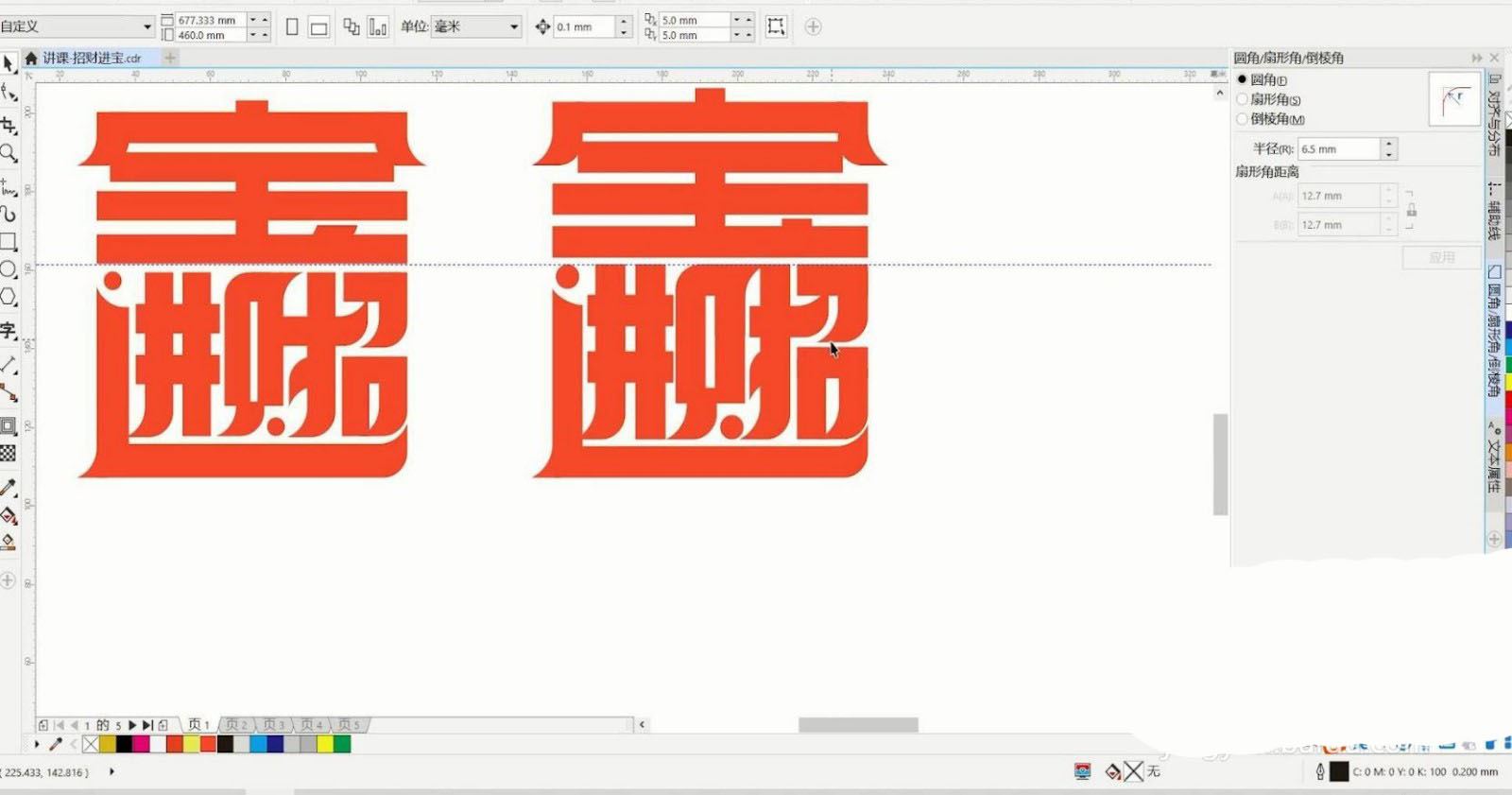Screen dimensions: 1512x795
Task: Select the Shape edit tool
Action: click(9, 93)
